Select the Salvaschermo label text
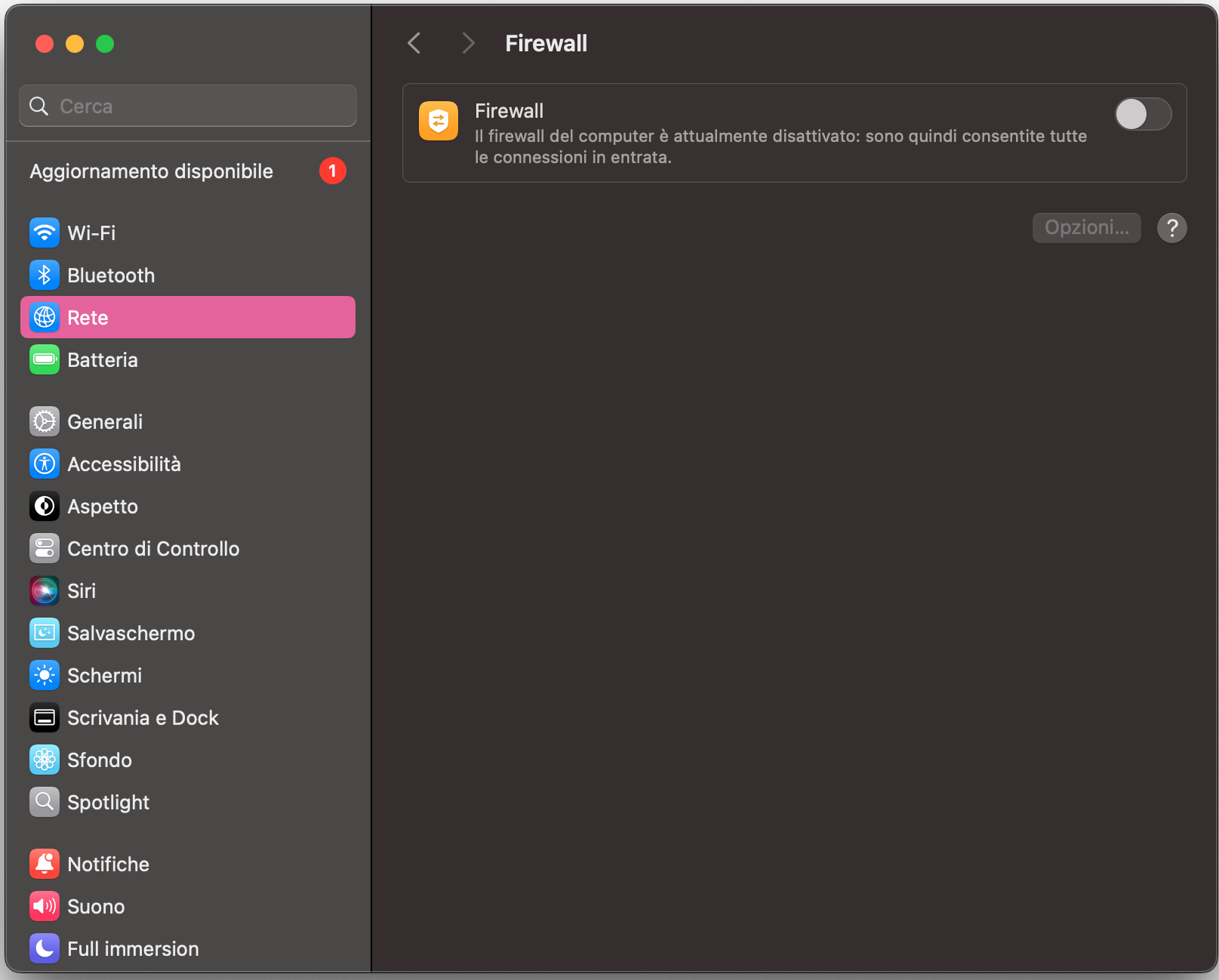The height and width of the screenshot is (980, 1219). (x=131, y=633)
